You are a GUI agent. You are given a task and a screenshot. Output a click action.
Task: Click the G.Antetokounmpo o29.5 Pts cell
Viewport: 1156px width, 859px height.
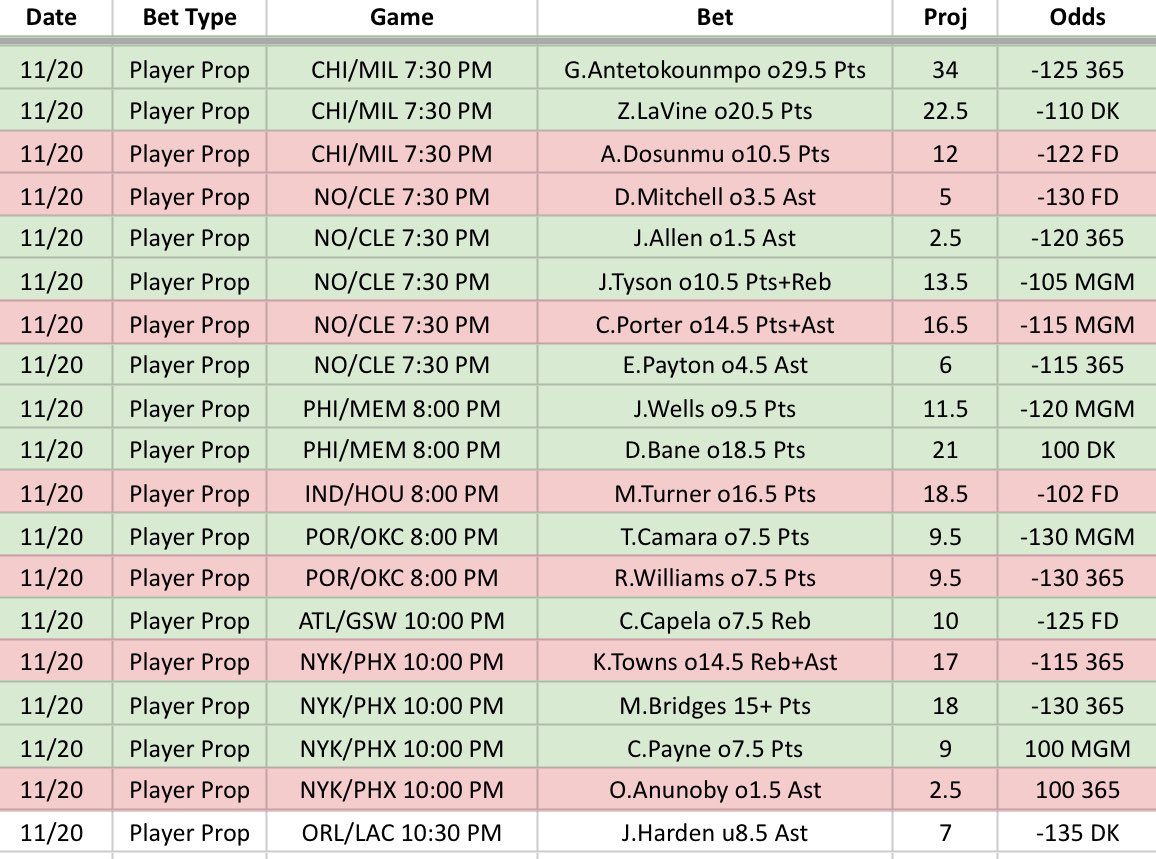click(714, 69)
